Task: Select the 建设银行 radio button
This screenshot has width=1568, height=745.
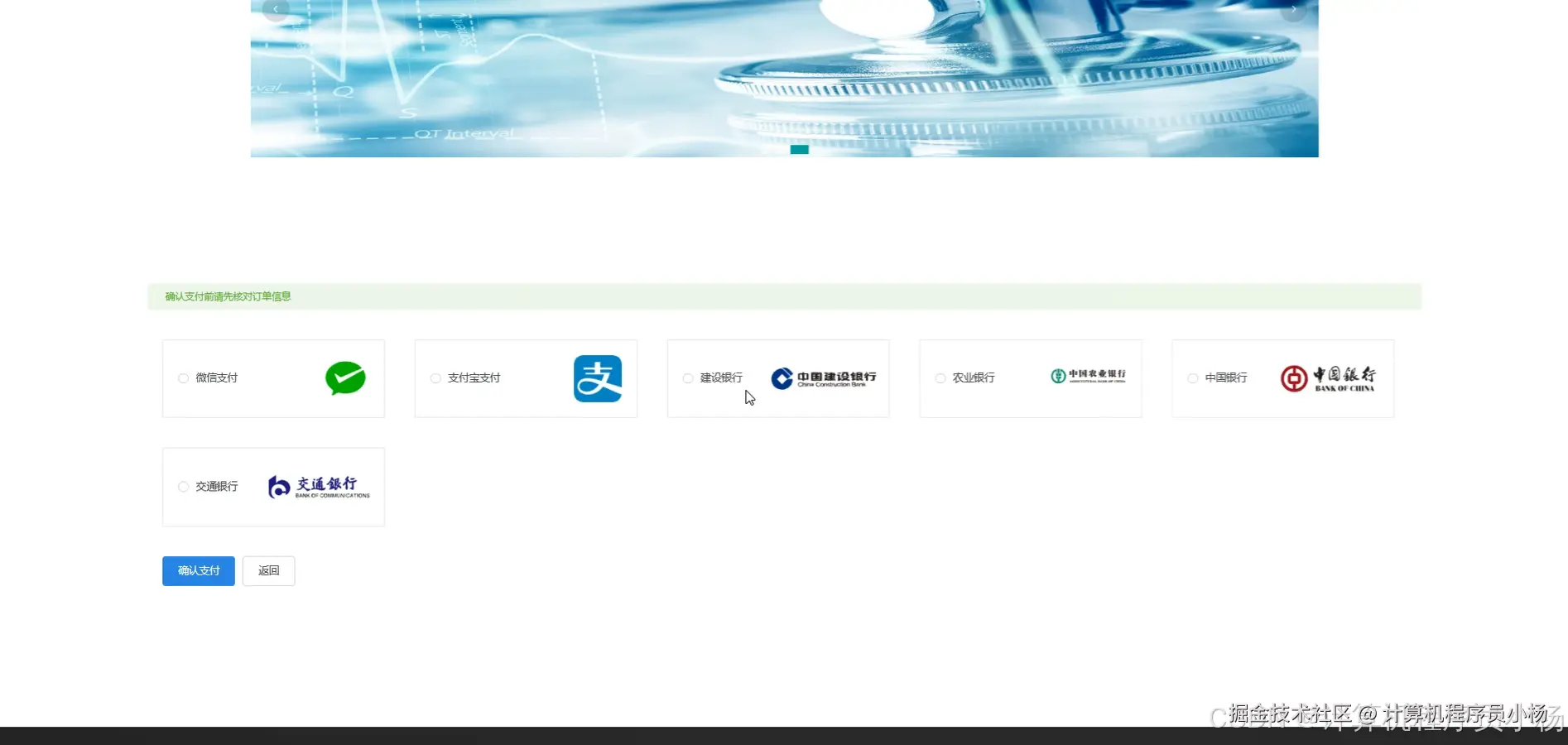Action: [x=687, y=378]
